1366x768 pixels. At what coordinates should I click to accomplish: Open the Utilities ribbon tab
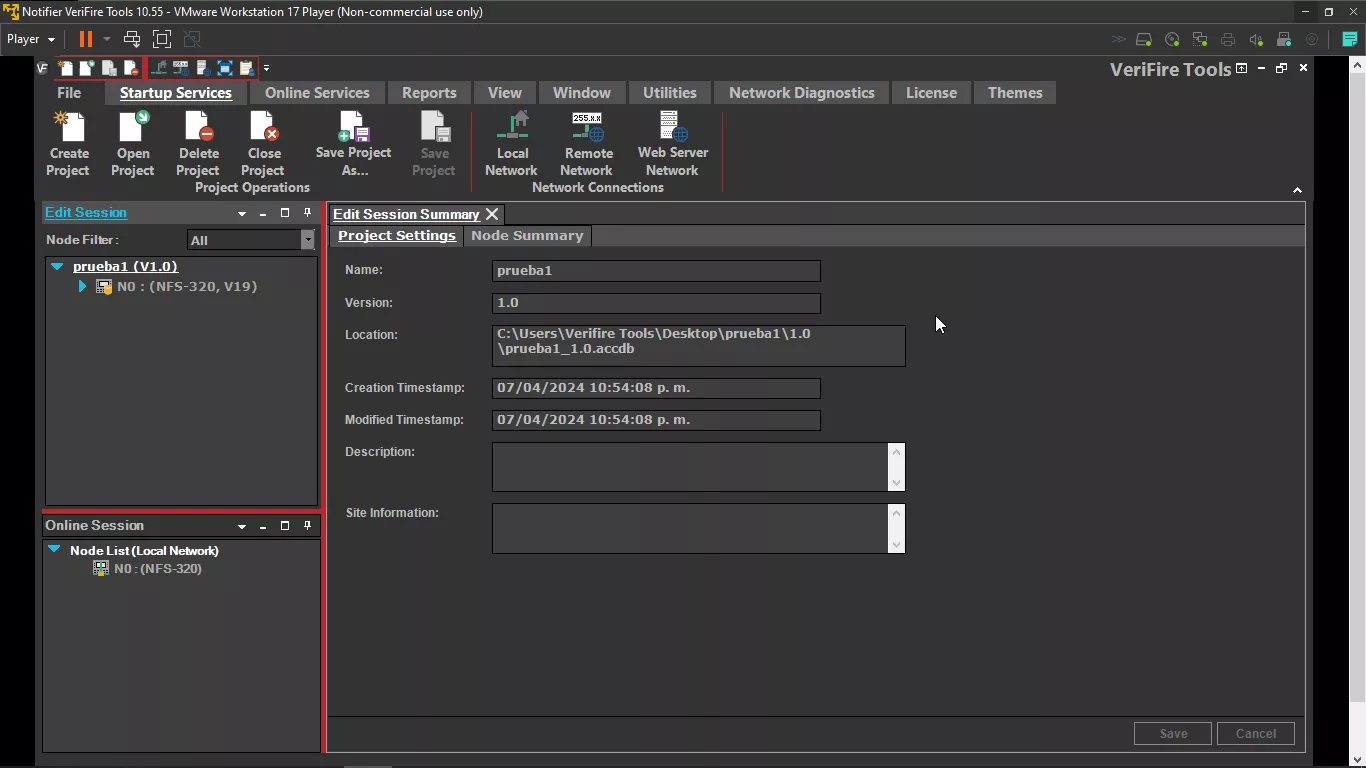670,93
